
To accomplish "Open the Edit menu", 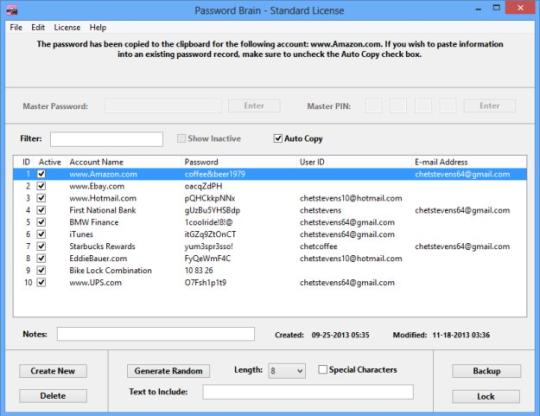I will click(38, 28).
